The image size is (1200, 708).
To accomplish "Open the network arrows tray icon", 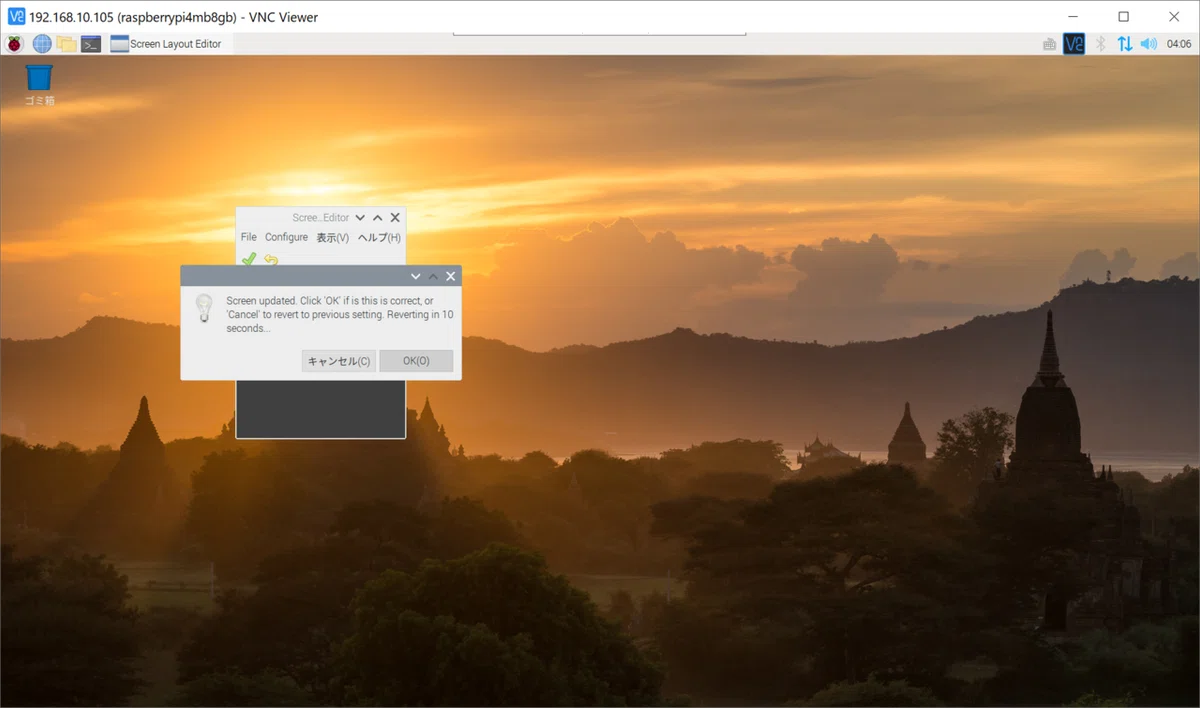I will point(1125,44).
